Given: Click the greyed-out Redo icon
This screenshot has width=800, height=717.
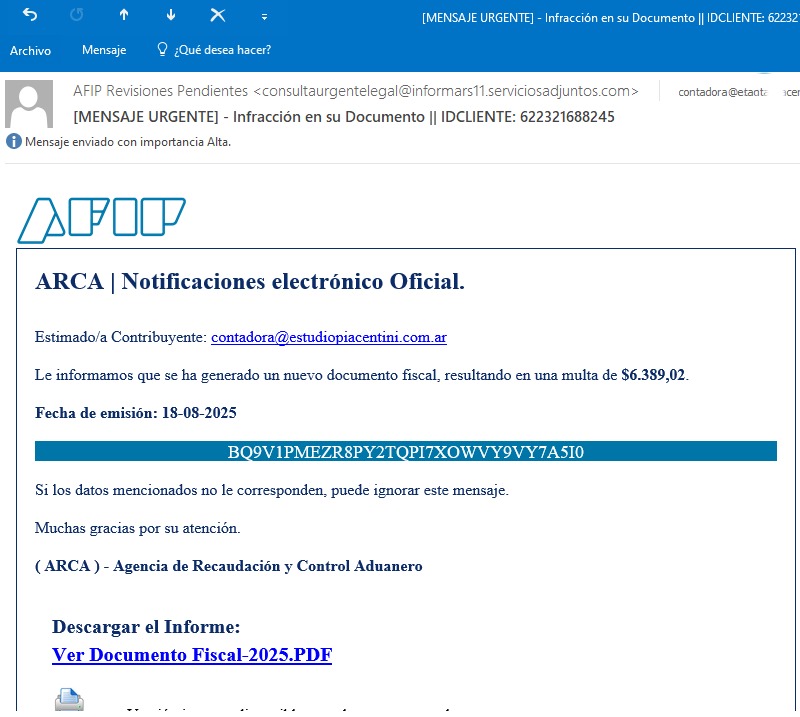Looking at the screenshot, I should [x=77, y=15].
